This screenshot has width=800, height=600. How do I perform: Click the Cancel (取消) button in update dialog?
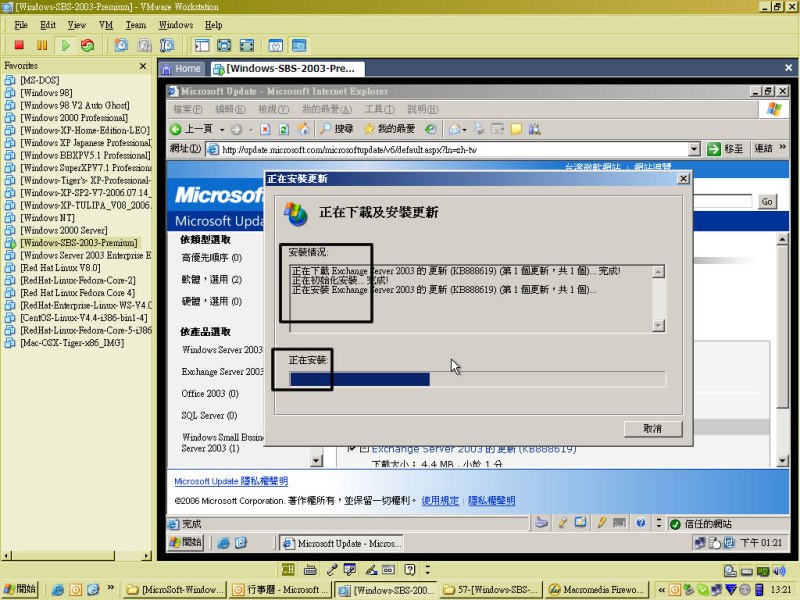click(x=653, y=429)
